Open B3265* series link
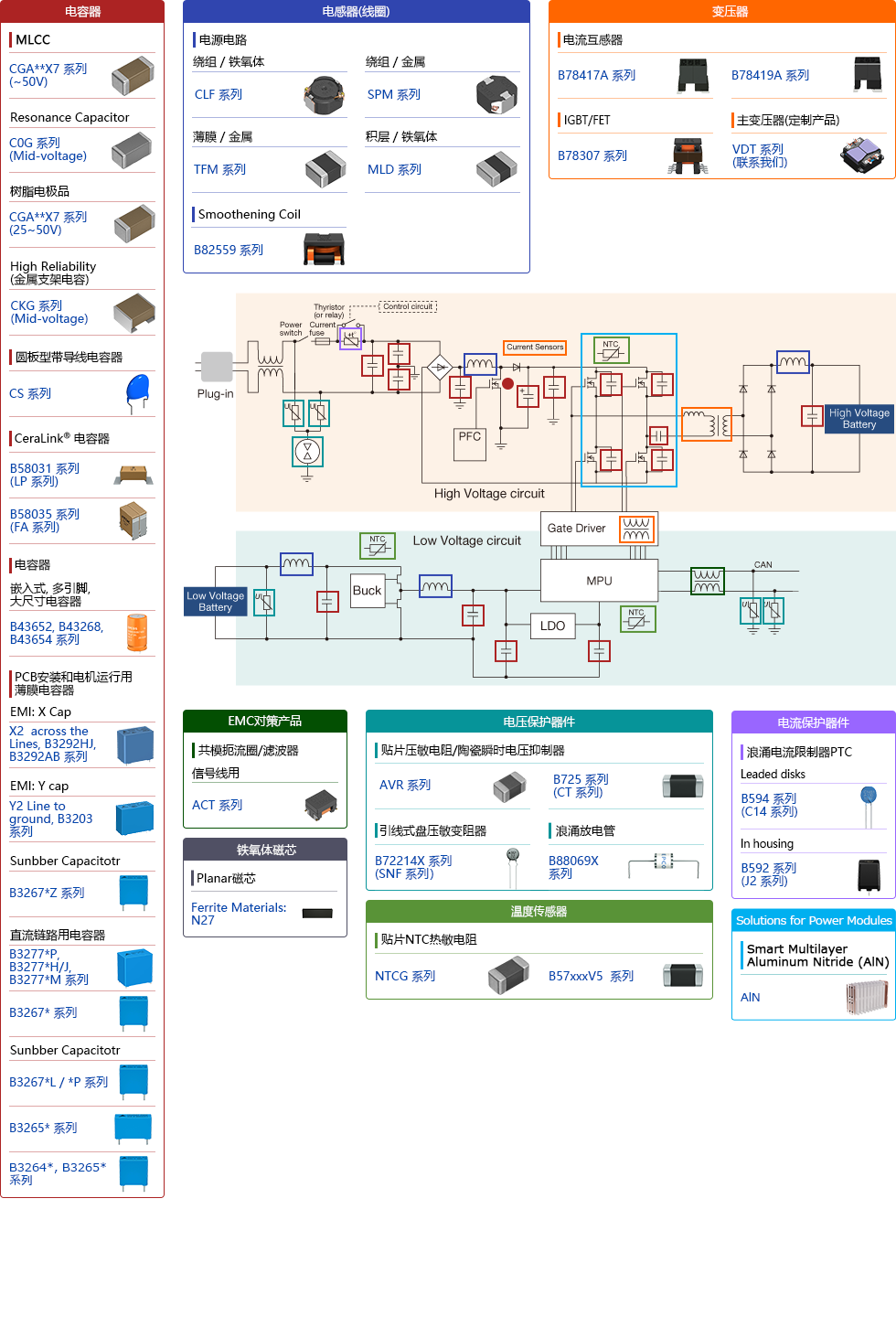Image resolution: width=896 pixels, height=1327 pixels. tap(43, 1128)
